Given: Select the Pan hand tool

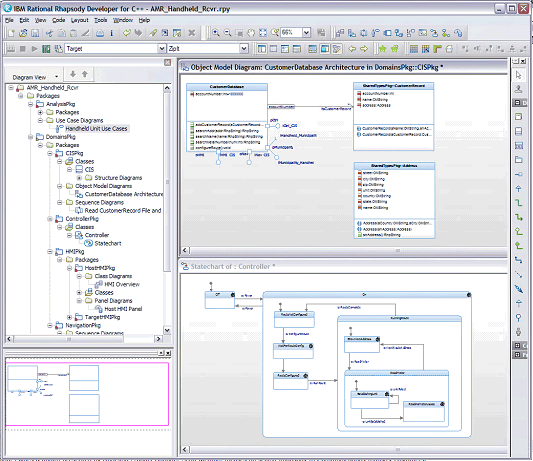Looking at the screenshot, I should (x=251, y=33).
